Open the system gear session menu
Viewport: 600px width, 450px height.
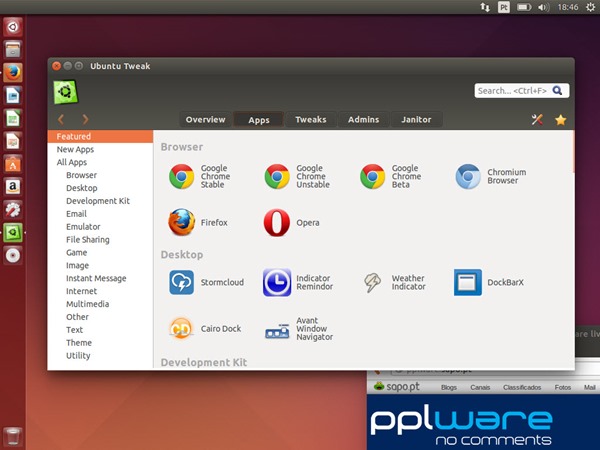(590, 7)
